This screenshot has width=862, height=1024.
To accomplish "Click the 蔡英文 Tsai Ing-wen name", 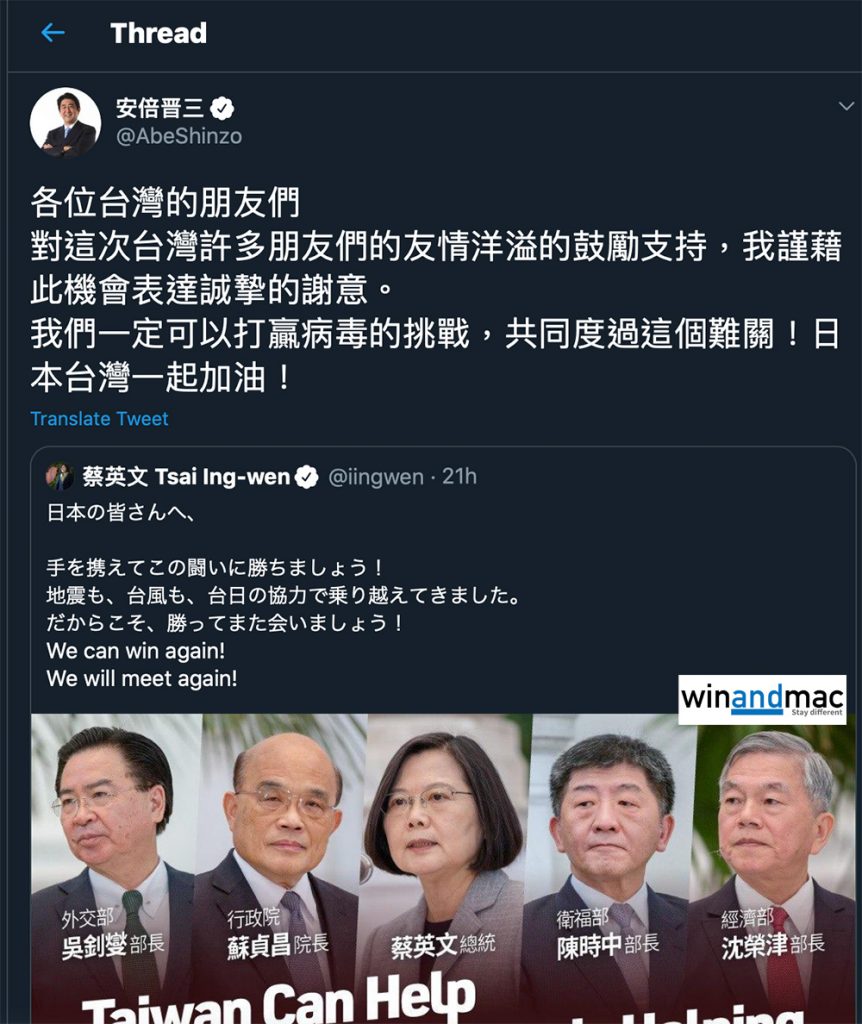I will tap(186, 477).
